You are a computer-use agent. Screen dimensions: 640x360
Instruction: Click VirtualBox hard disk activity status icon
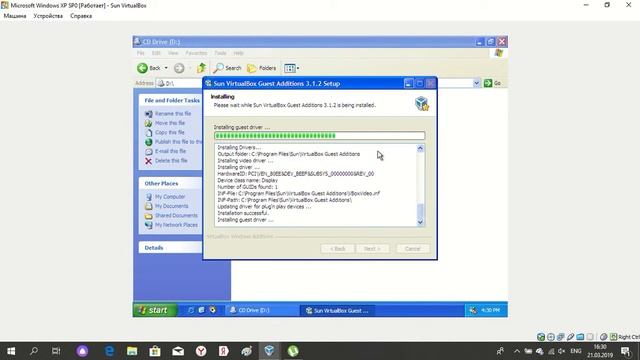point(541,337)
